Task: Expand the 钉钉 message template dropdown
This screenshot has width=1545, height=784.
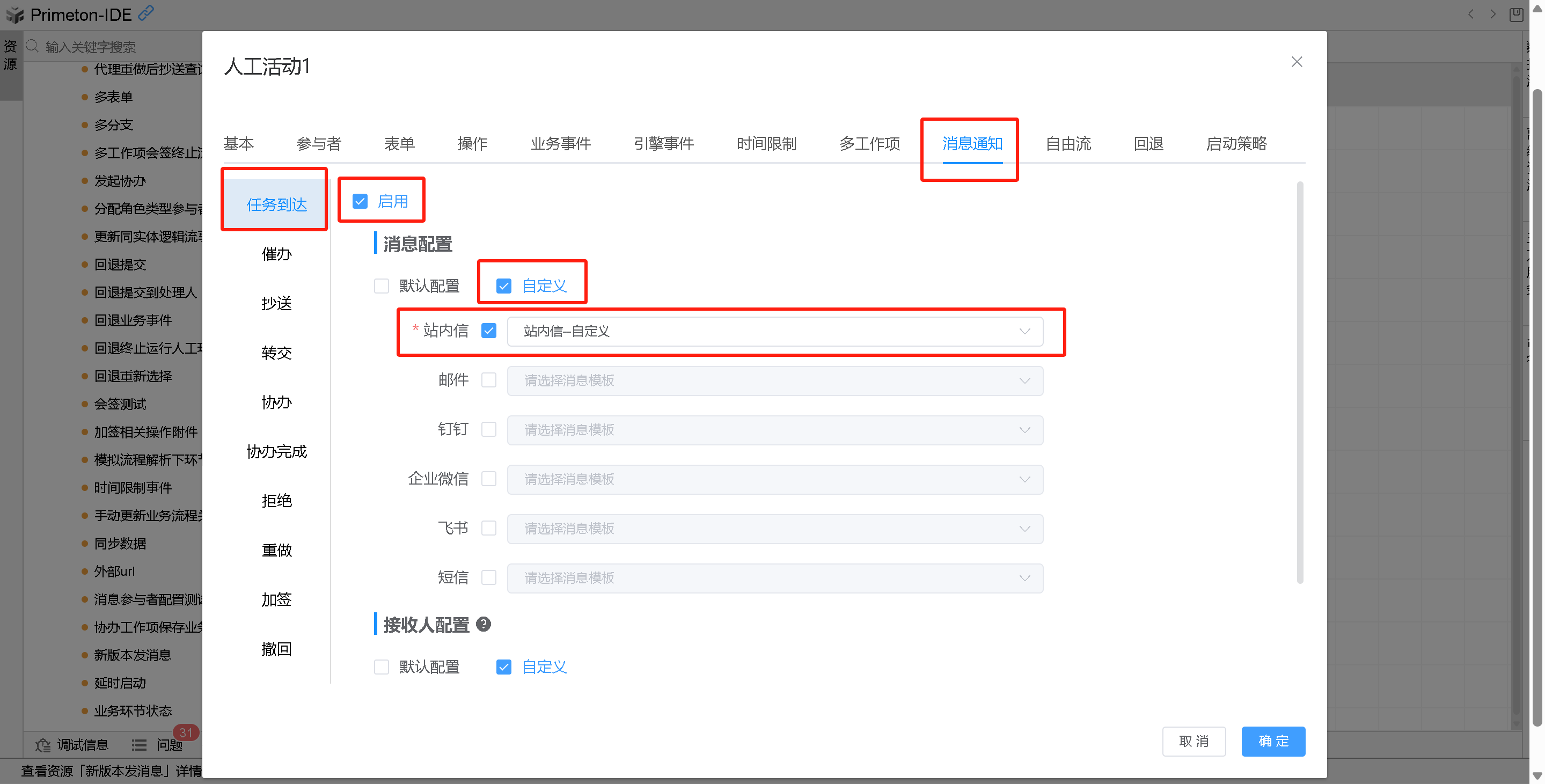Action: pos(774,430)
